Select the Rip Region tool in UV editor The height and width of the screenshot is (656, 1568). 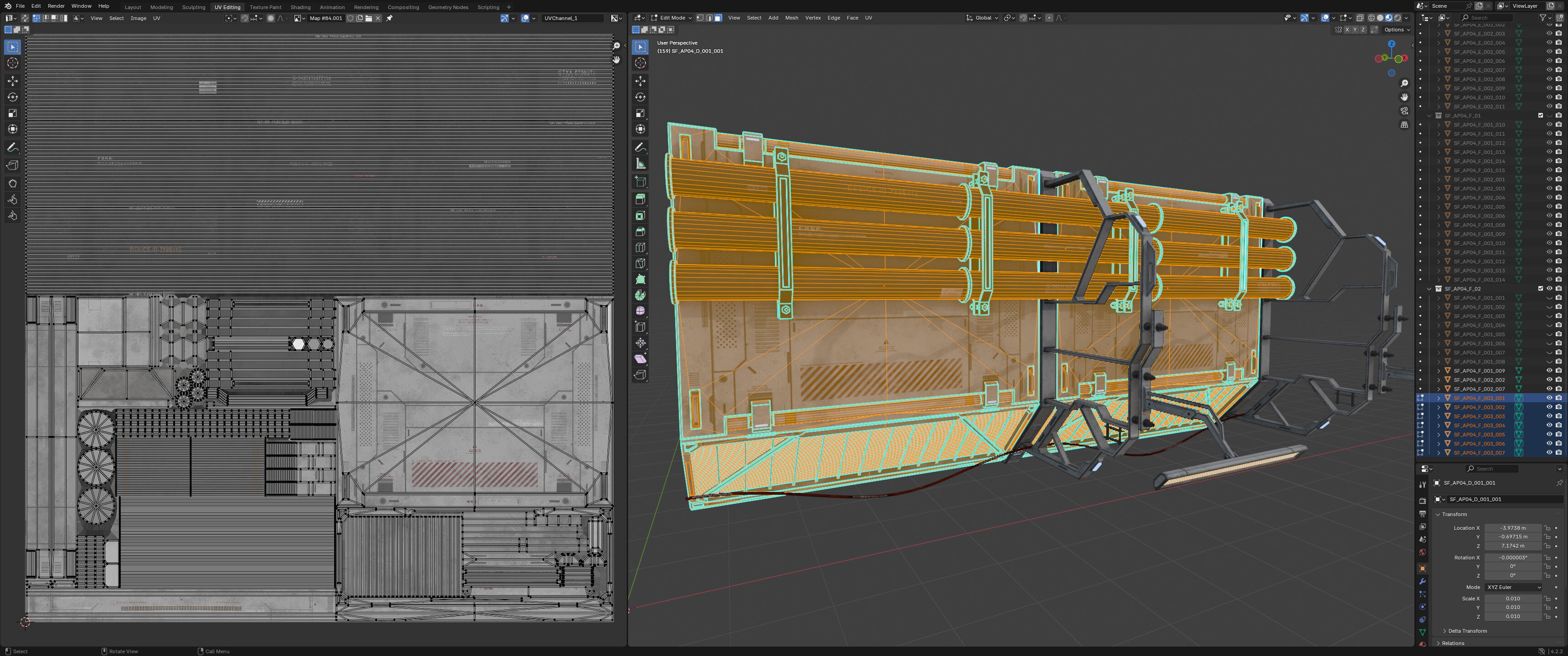(x=13, y=165)
